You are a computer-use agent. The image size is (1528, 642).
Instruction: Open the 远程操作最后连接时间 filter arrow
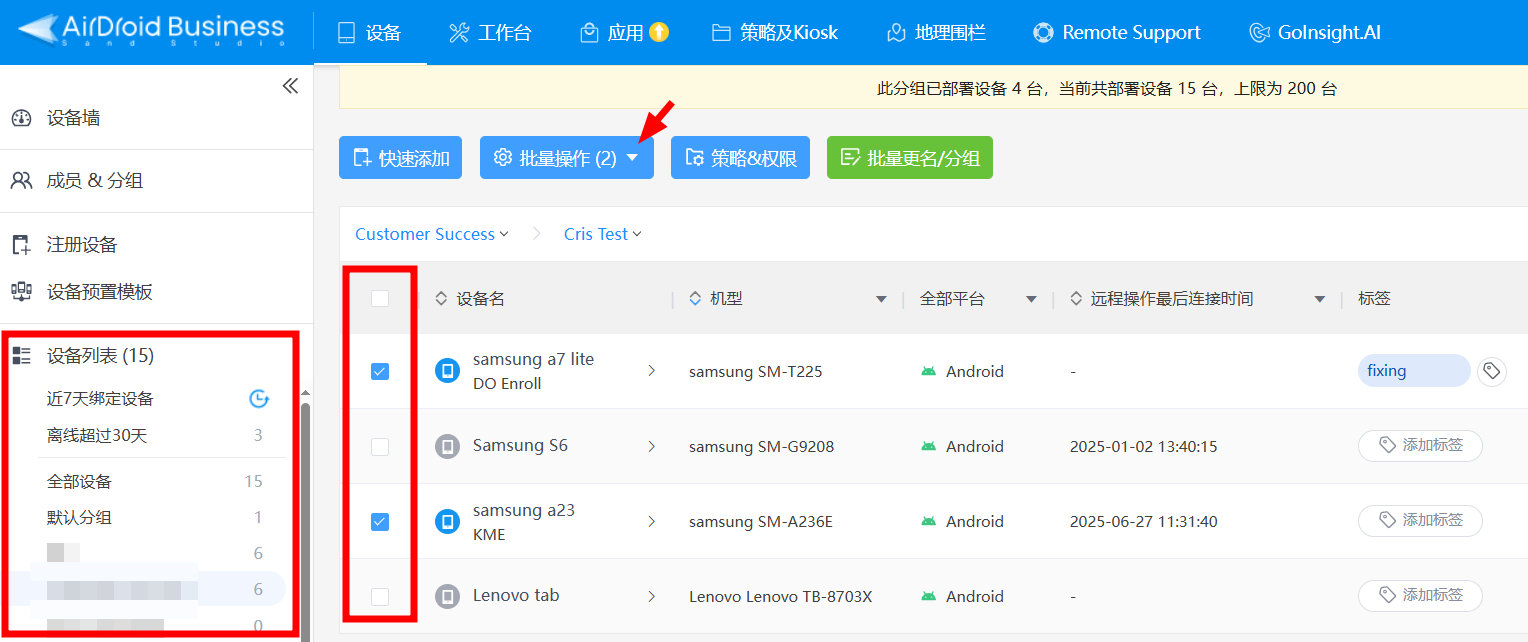point(1320,299)
